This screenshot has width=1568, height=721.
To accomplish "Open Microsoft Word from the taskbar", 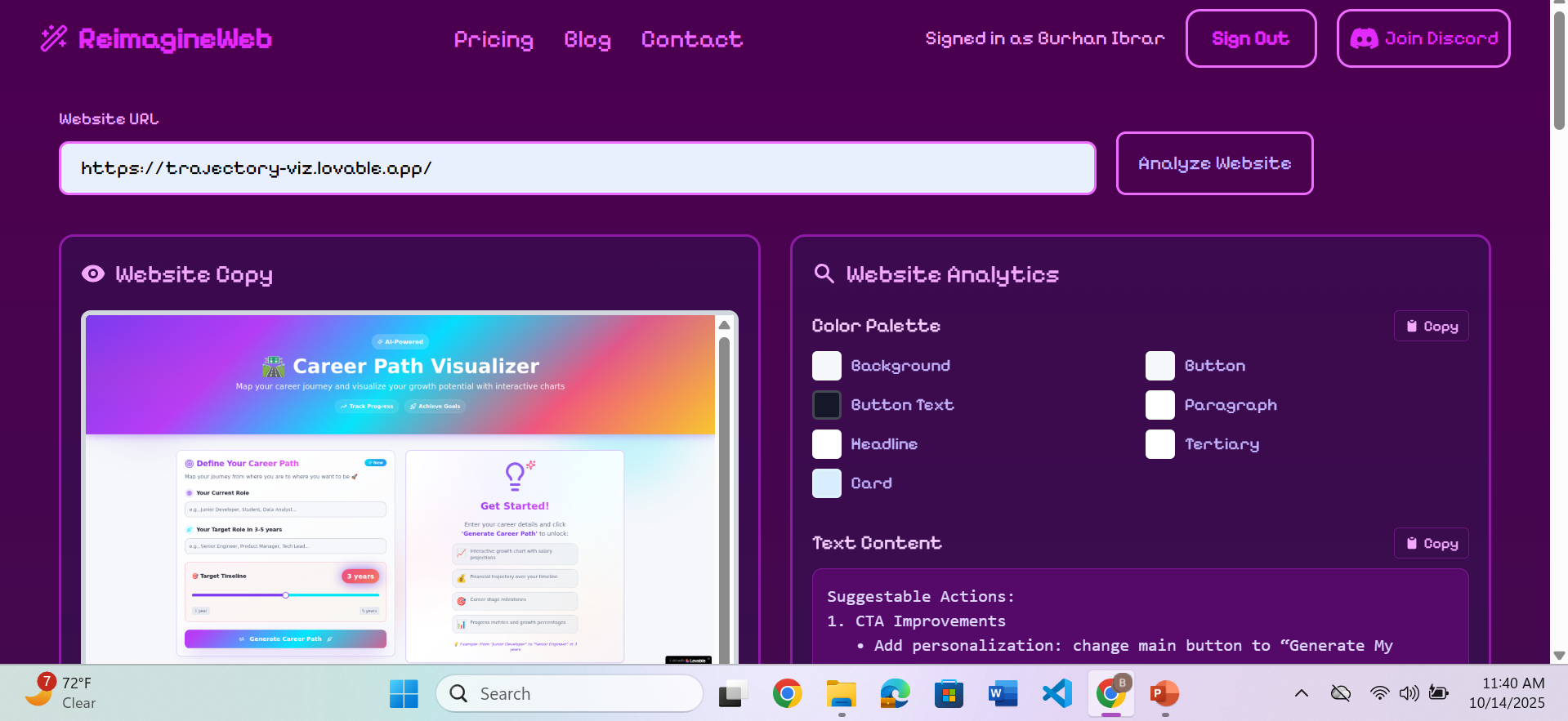I will coord(1003,694).
